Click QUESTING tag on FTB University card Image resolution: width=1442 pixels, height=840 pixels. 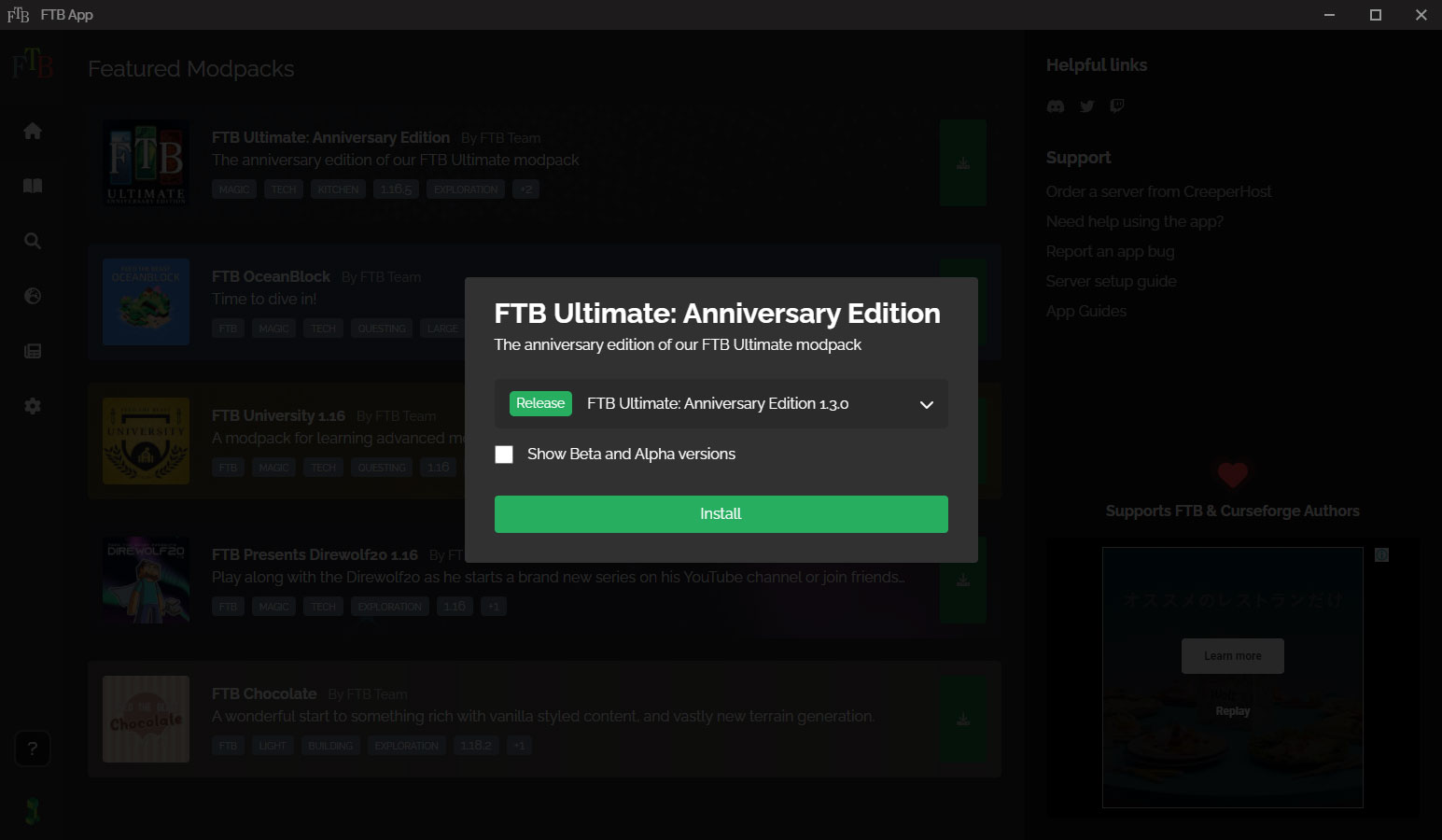point(382,468)
